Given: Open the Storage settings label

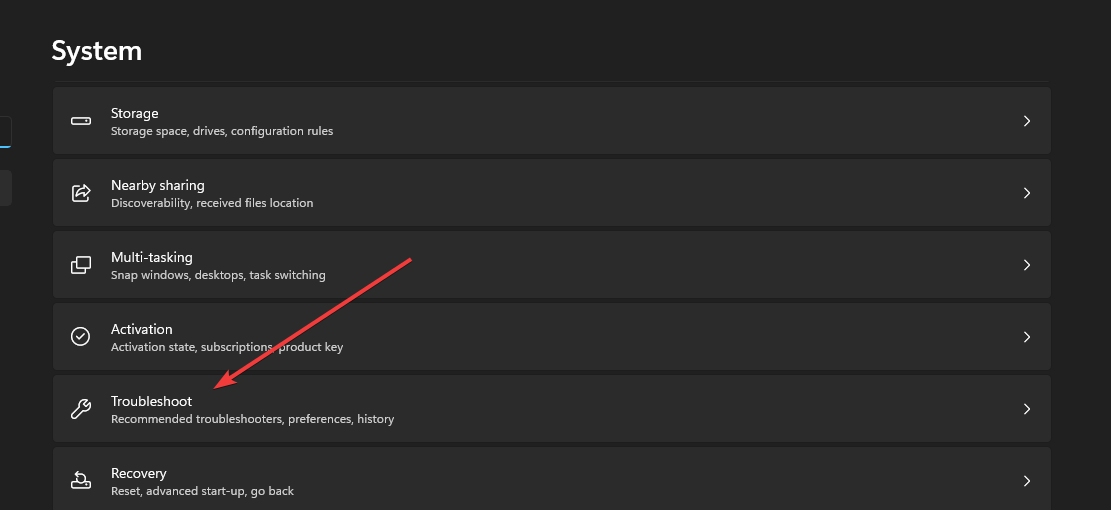Looking at the screenshot, I should [135, 113].
